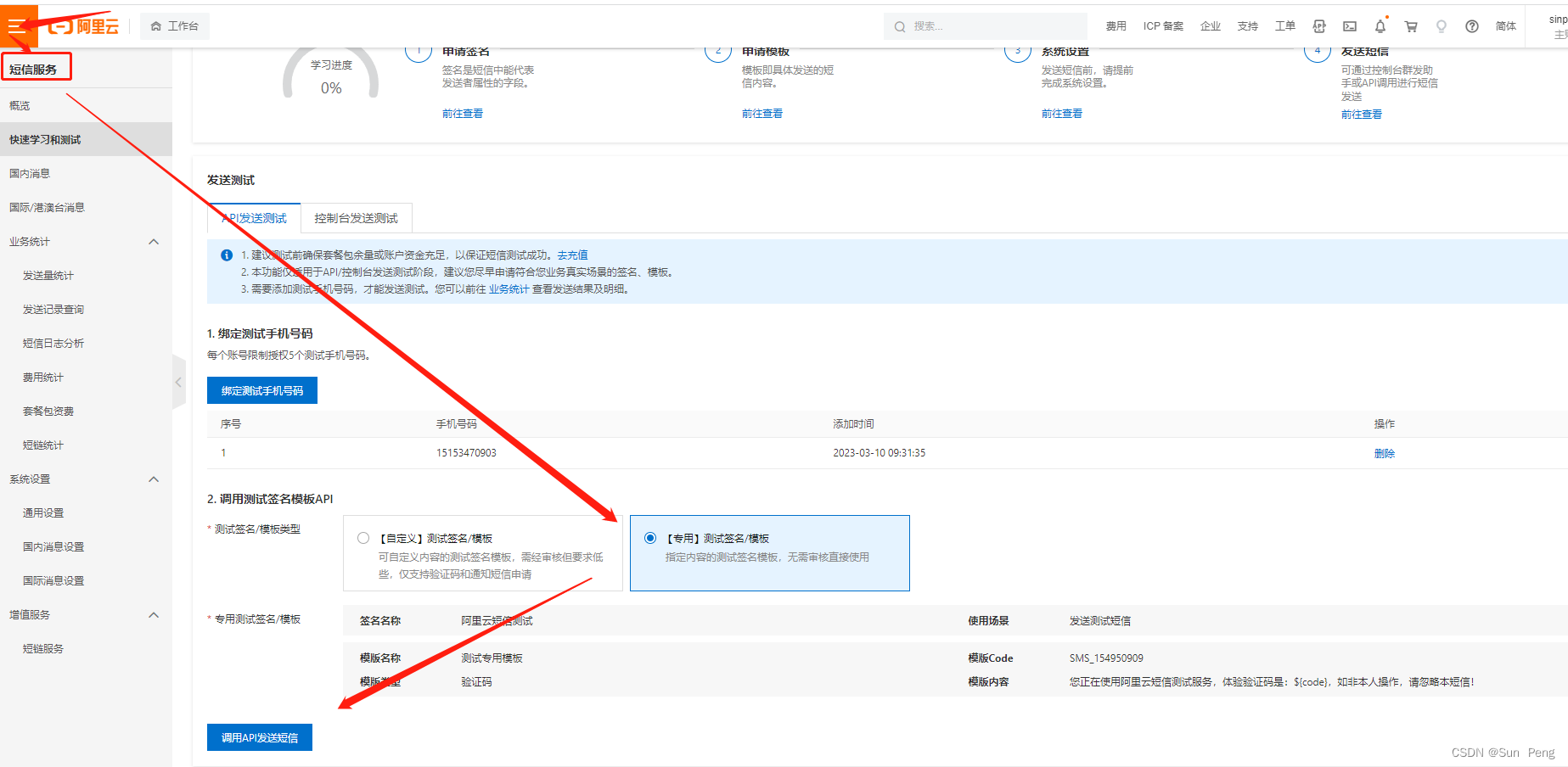Image resolution: width=1568 pixels, height=767 pixels.
Task: Open the 工作台 workbench button
Action: point(175,26)
